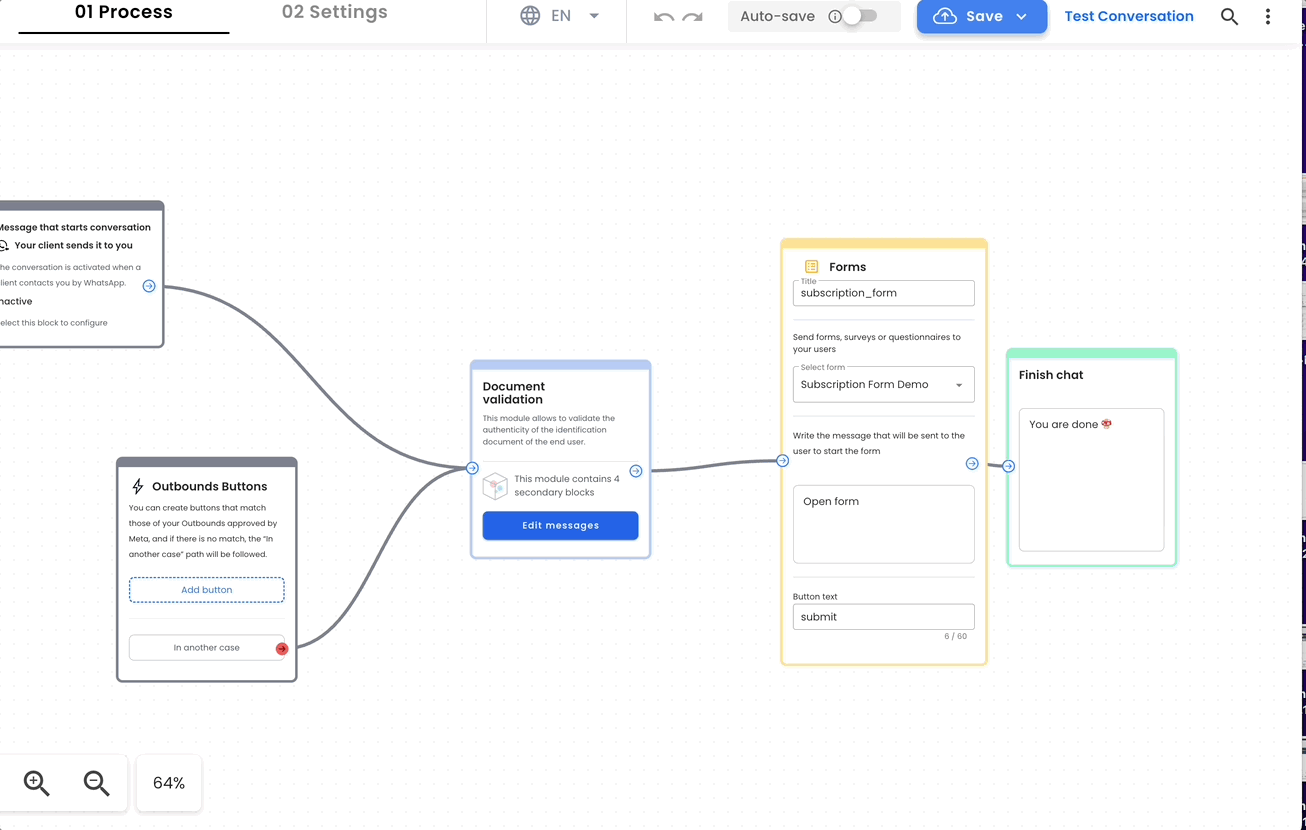Image resolution: width=1306 pixels, height=830 pixels.
Task: Click the lightning bolt icon on Outbounds Buttons
Action: (137, 485)
